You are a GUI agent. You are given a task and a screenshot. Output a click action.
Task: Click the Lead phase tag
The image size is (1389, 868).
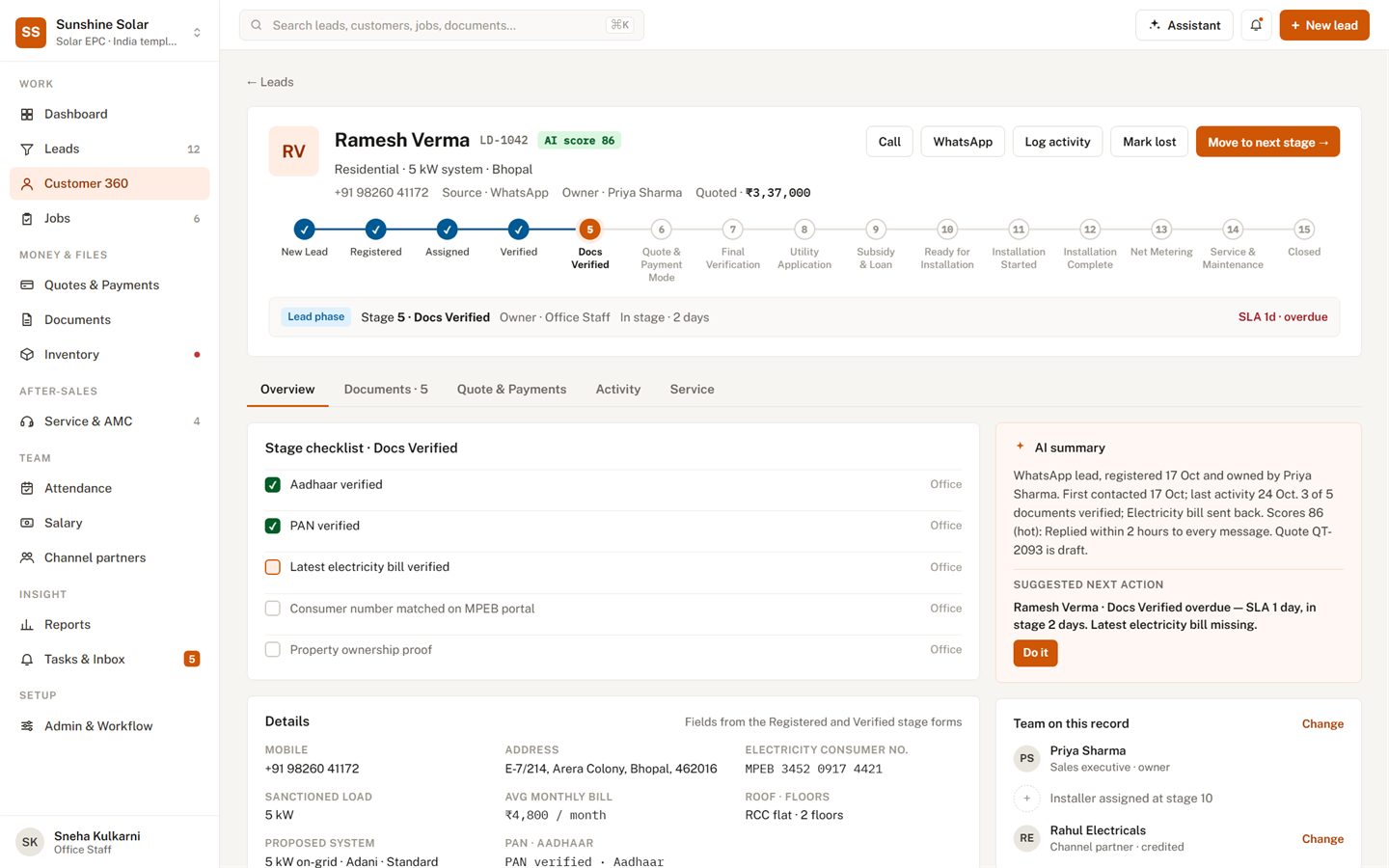point(315,316)
